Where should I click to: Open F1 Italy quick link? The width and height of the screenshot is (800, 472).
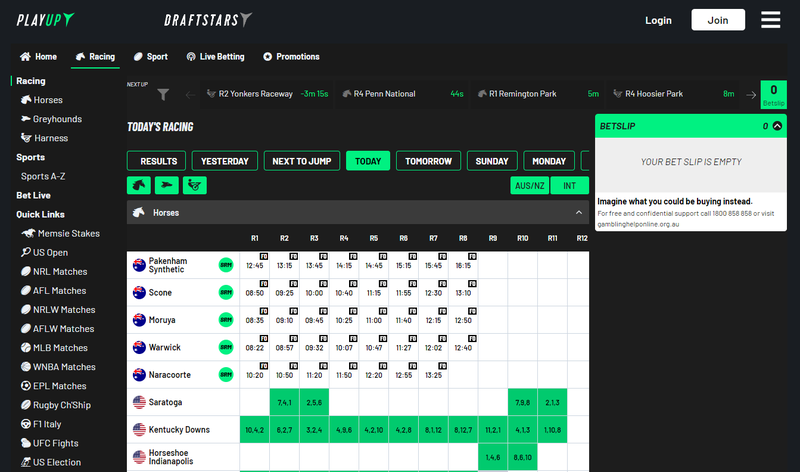coord(41,424)
